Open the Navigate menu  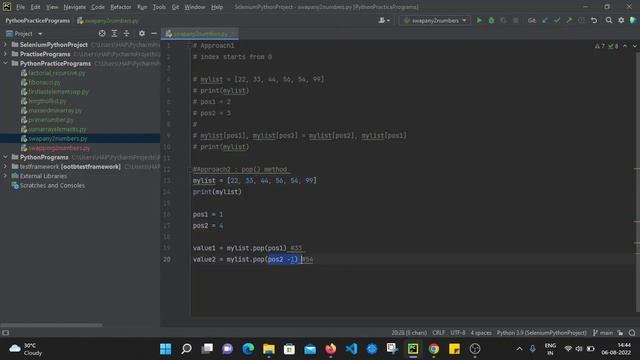point(75,7)
